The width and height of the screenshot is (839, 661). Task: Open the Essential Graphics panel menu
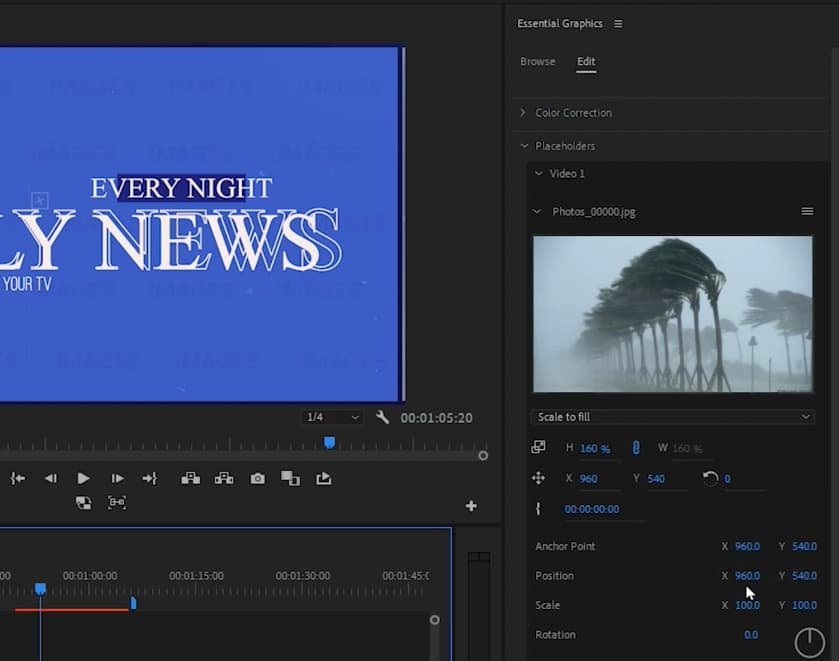pyautogui.click(x=618, y=24)
